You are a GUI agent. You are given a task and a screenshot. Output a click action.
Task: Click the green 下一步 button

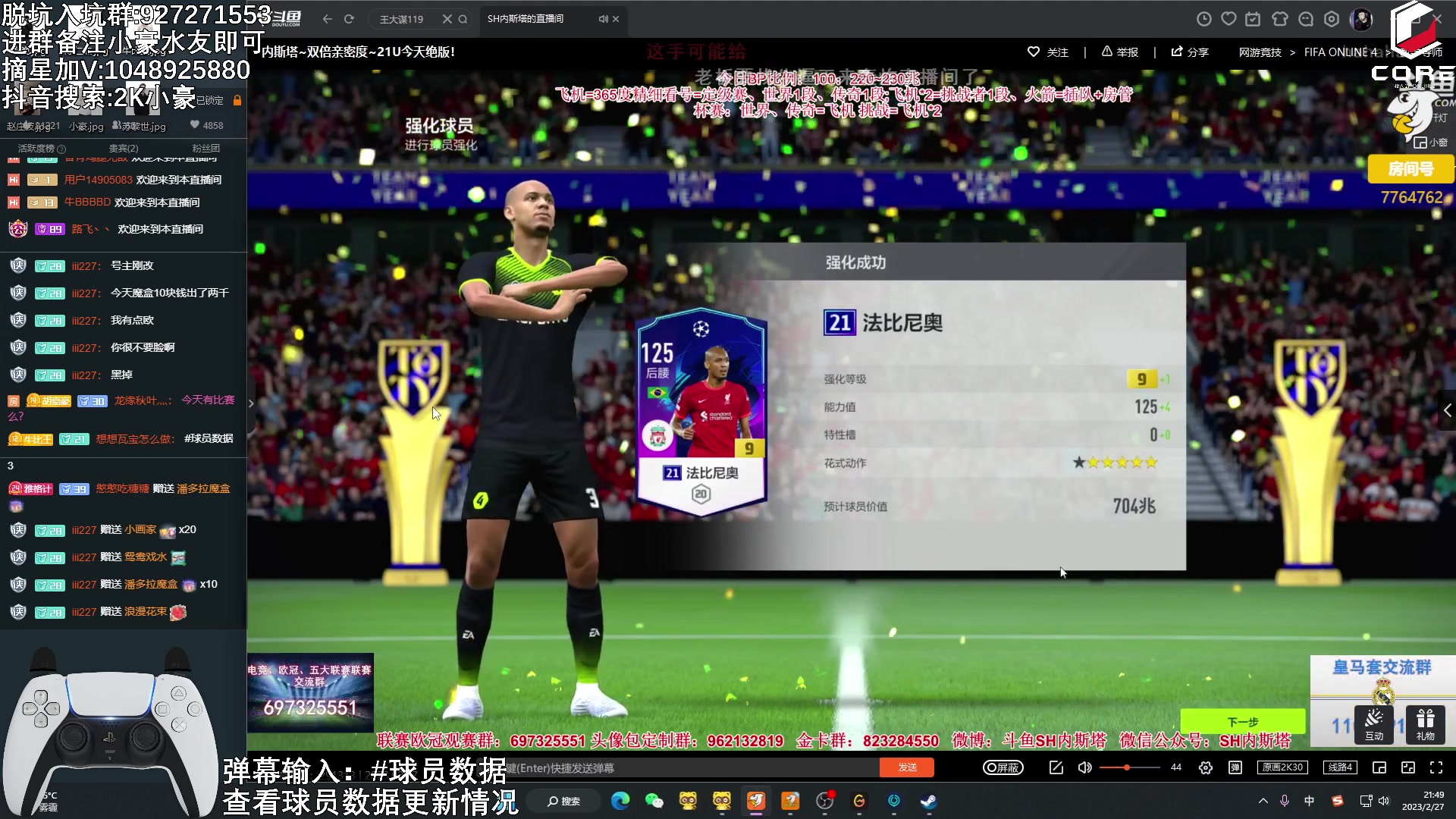pos(1242,722)
